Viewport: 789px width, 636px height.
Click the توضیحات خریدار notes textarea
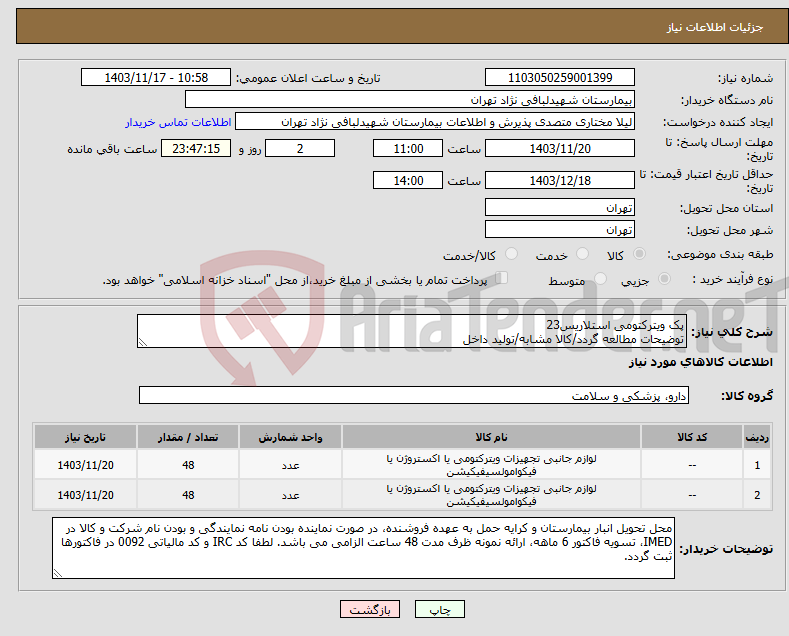coord(363,548)
